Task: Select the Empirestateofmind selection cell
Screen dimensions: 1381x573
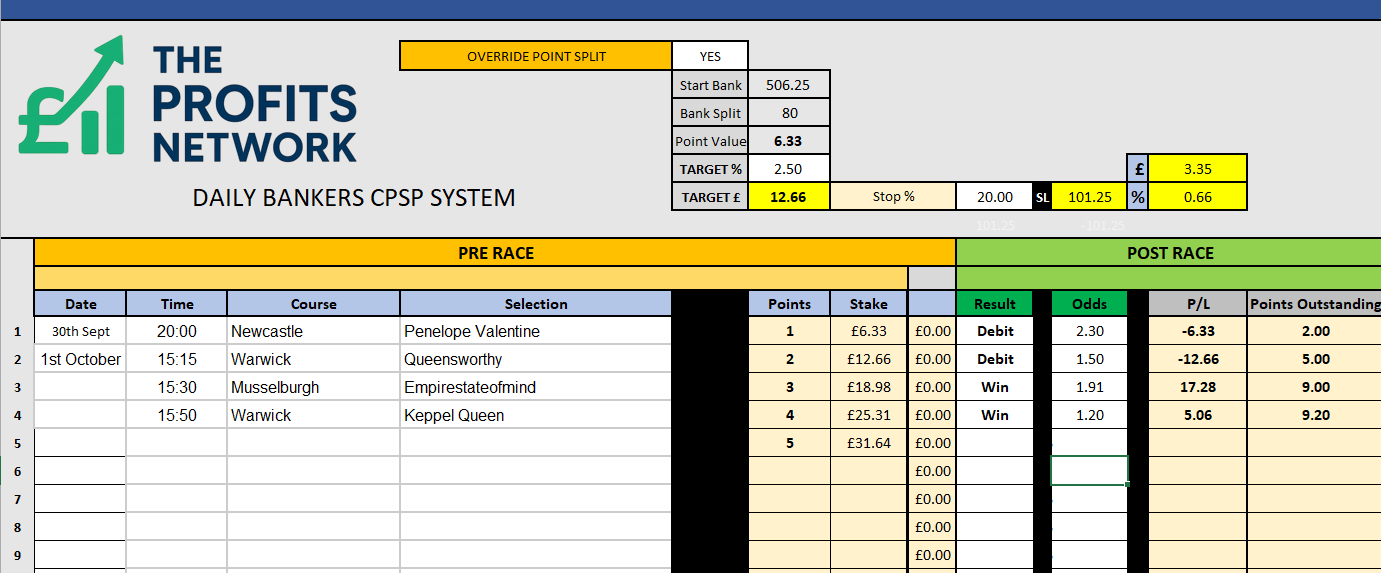Action: 535,387
